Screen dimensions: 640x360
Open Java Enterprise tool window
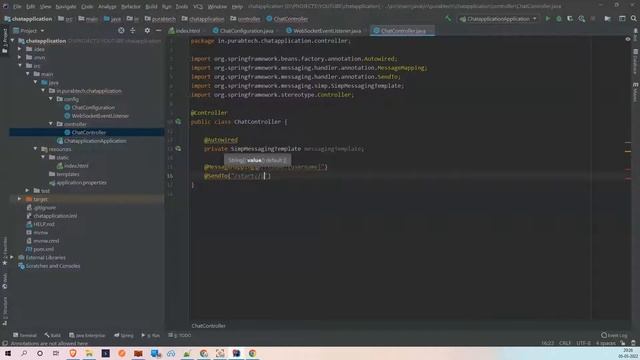point(87,335)
